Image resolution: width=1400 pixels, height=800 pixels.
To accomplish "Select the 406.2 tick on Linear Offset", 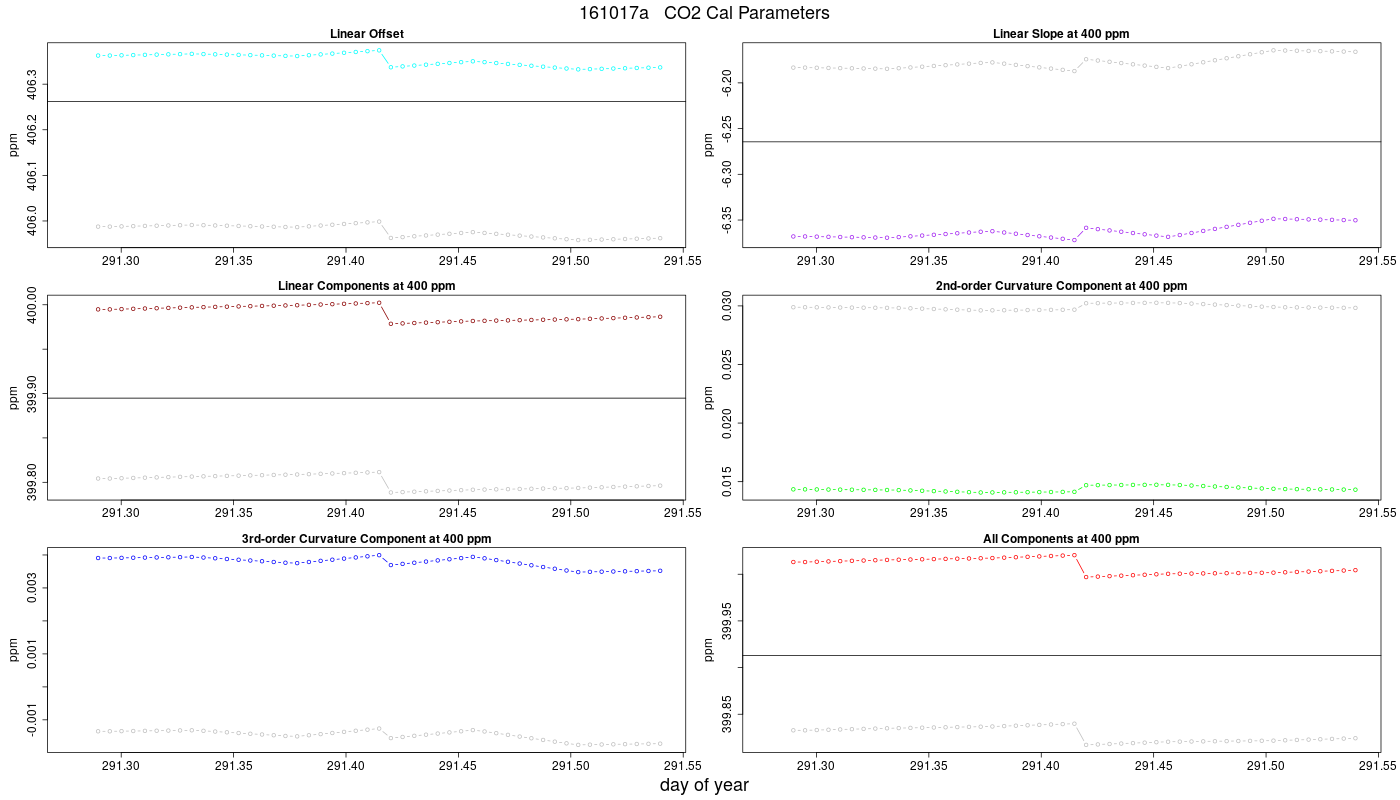I will [33, 129].
